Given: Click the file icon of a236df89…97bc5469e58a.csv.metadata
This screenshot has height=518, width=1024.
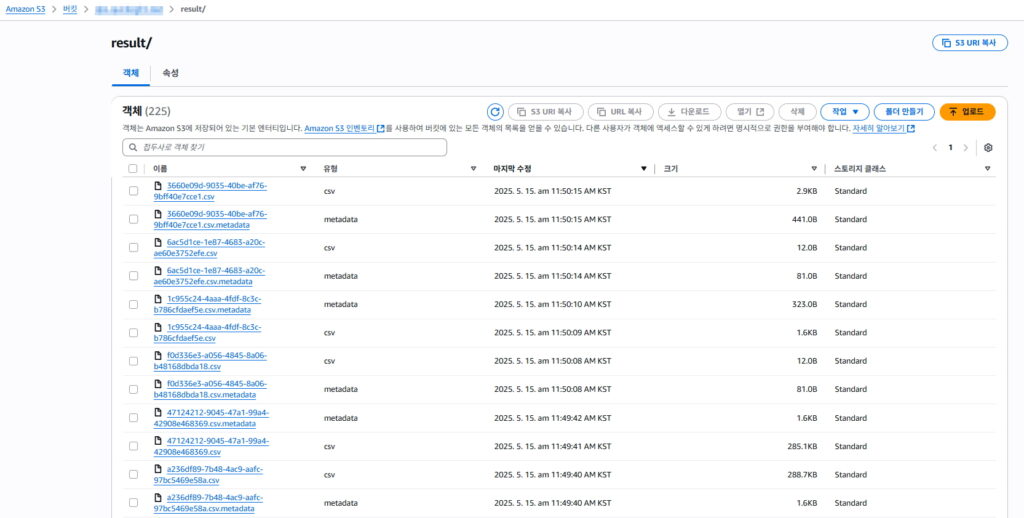Looking at the screenshot, I should pyautogui.click(x=157, y=497).
